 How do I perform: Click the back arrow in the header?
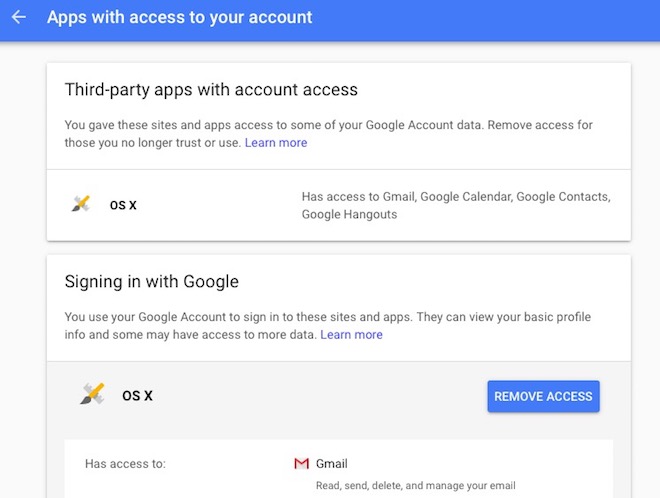pos(19,18)
